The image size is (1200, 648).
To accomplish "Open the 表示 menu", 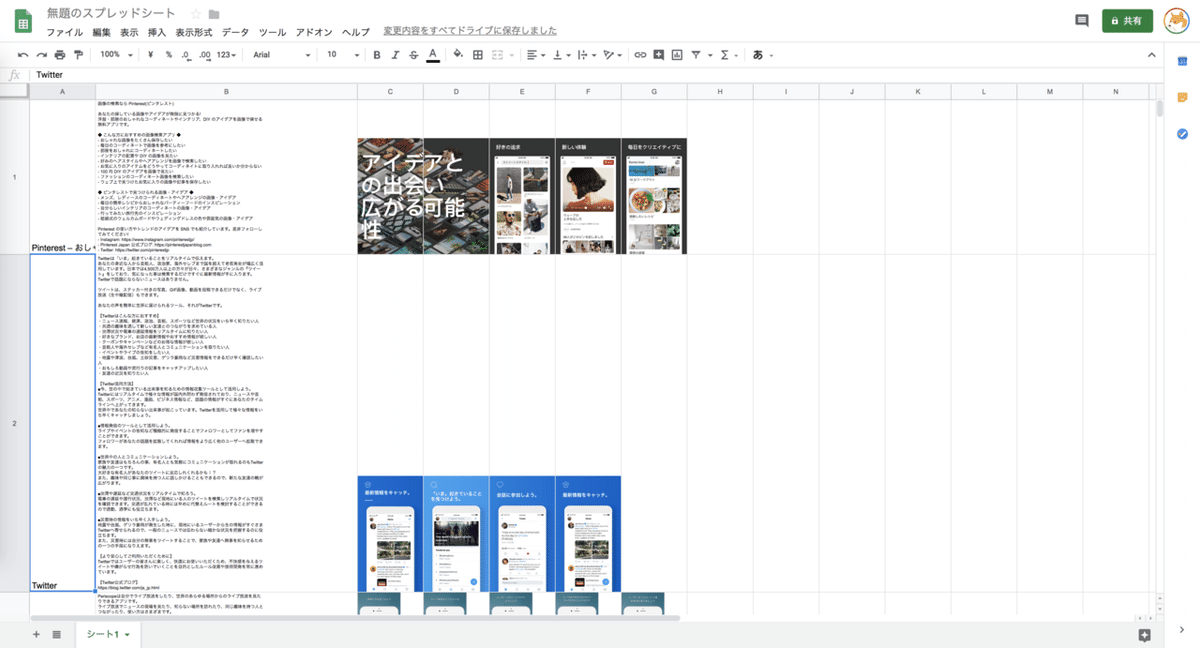I will pos(129,32).
